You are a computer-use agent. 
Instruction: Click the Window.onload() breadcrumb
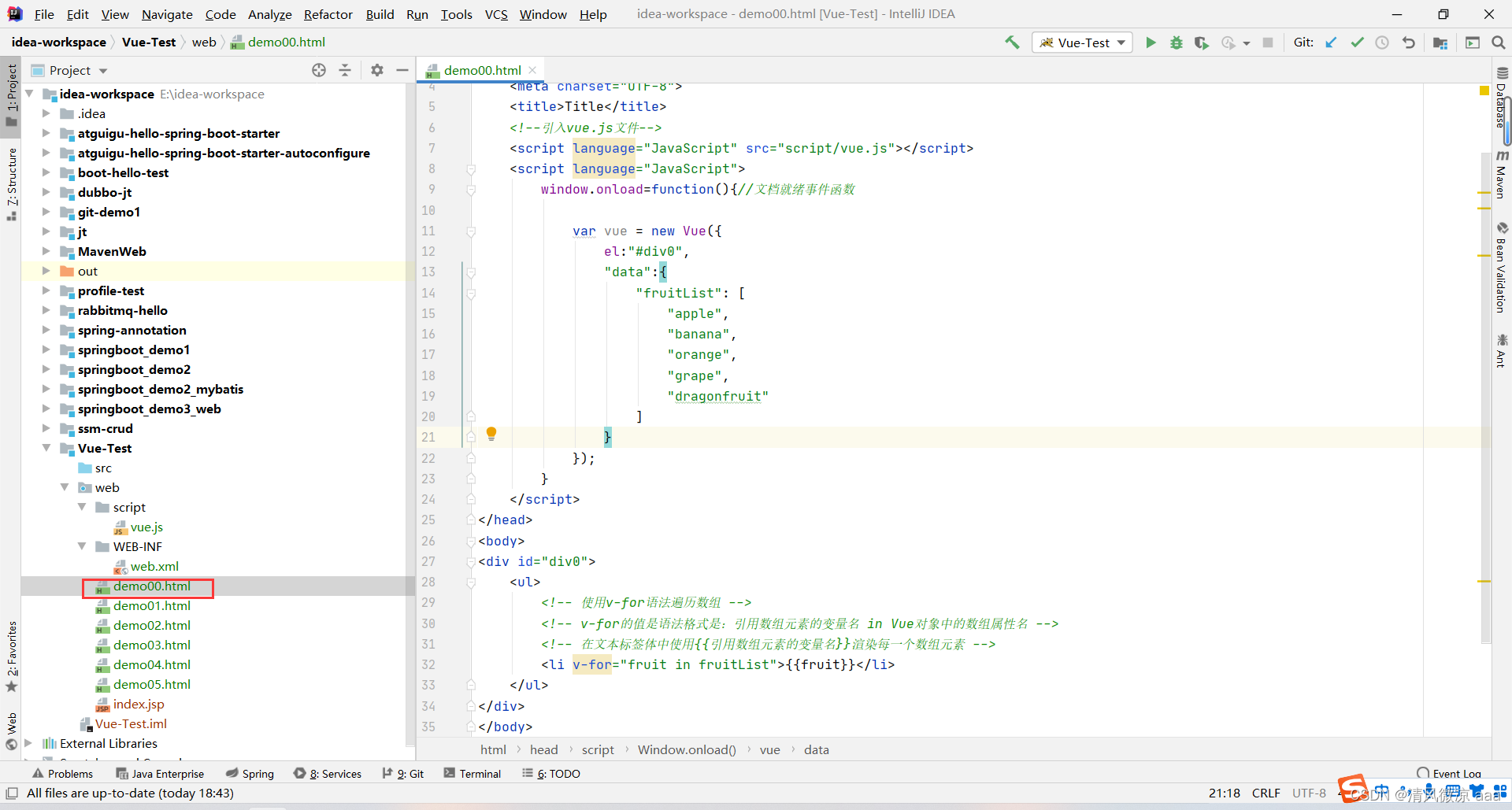[x=687, y=750]
